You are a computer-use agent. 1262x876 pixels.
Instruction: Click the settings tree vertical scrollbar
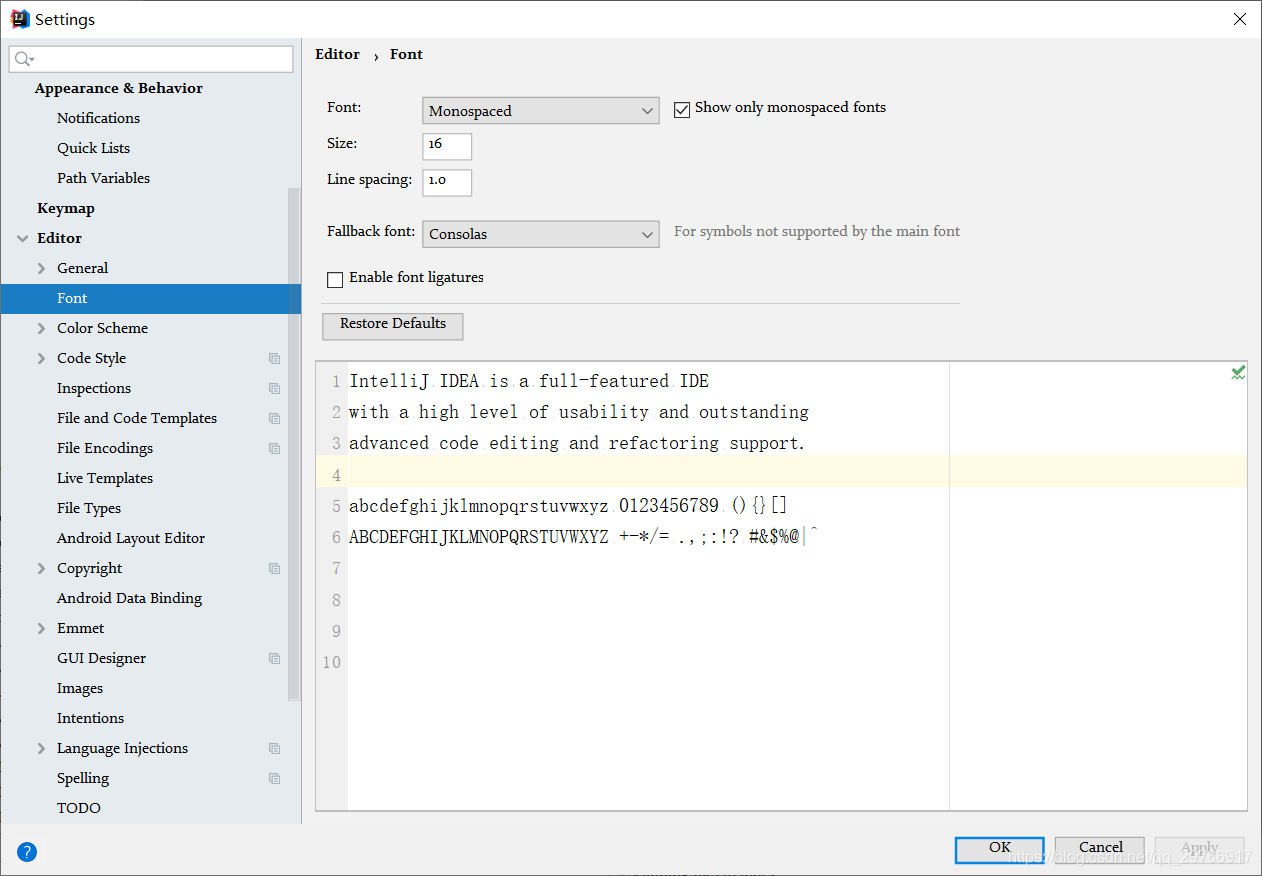pyautogui.click(x=294, y=443)
